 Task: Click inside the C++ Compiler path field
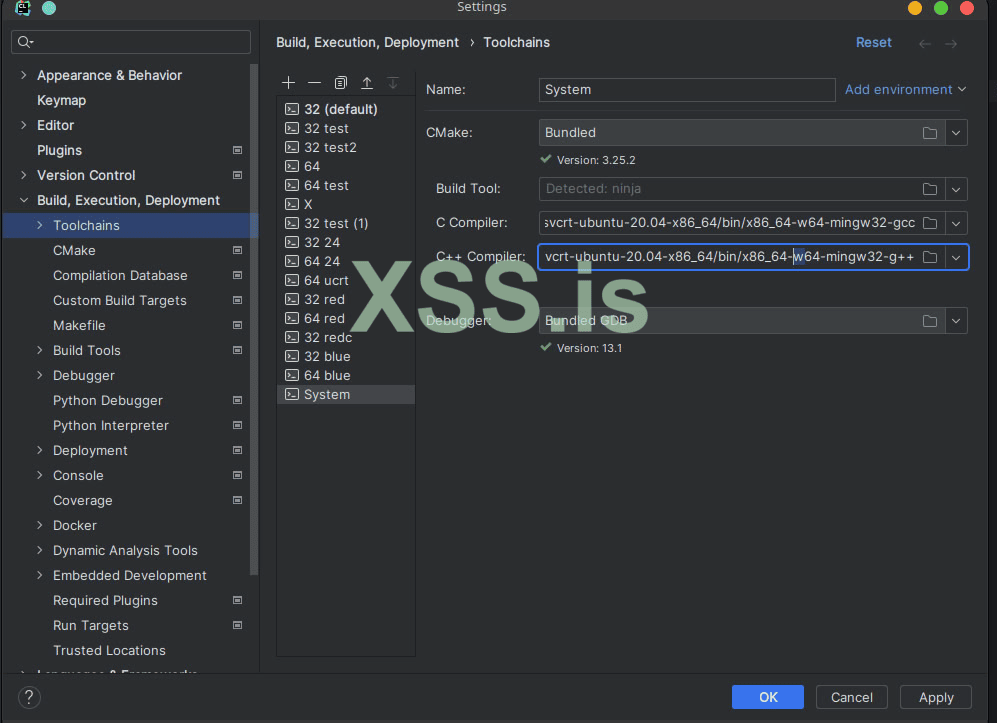pyautogui.click(x=729, y=257)
